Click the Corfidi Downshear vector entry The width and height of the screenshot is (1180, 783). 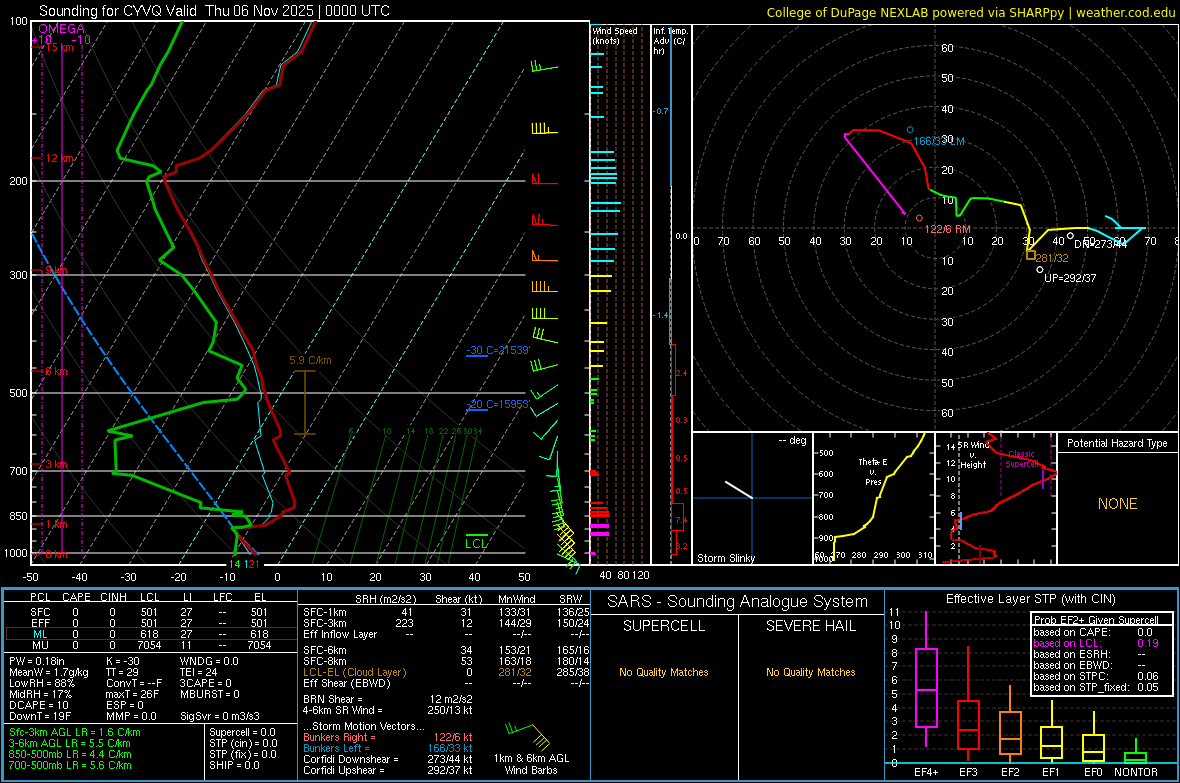(x=388, y=759)
